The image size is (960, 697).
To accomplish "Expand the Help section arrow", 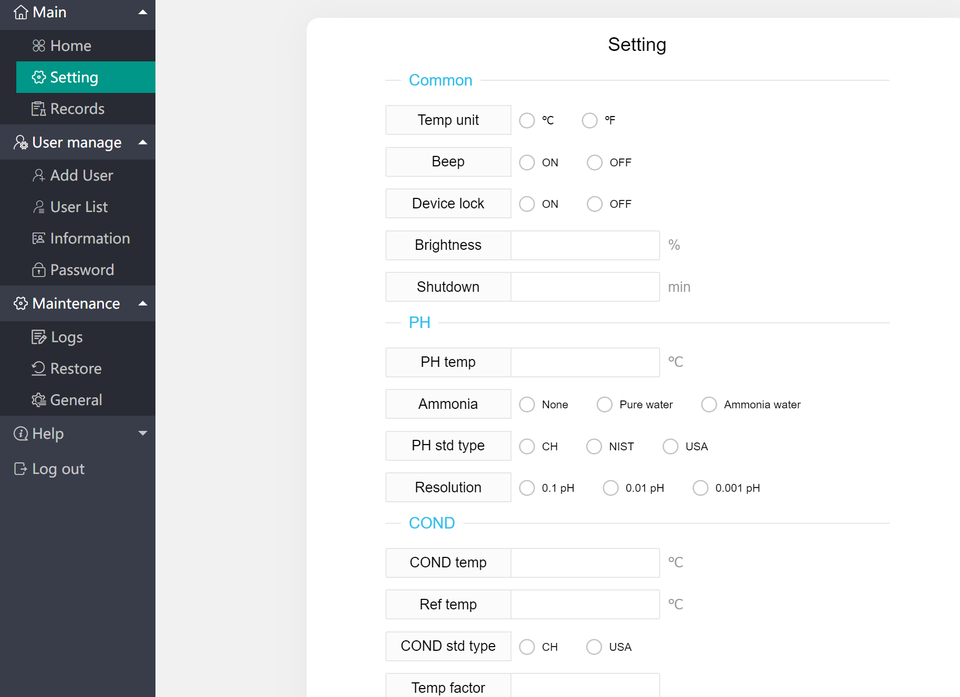I will (x=143, y=434).
